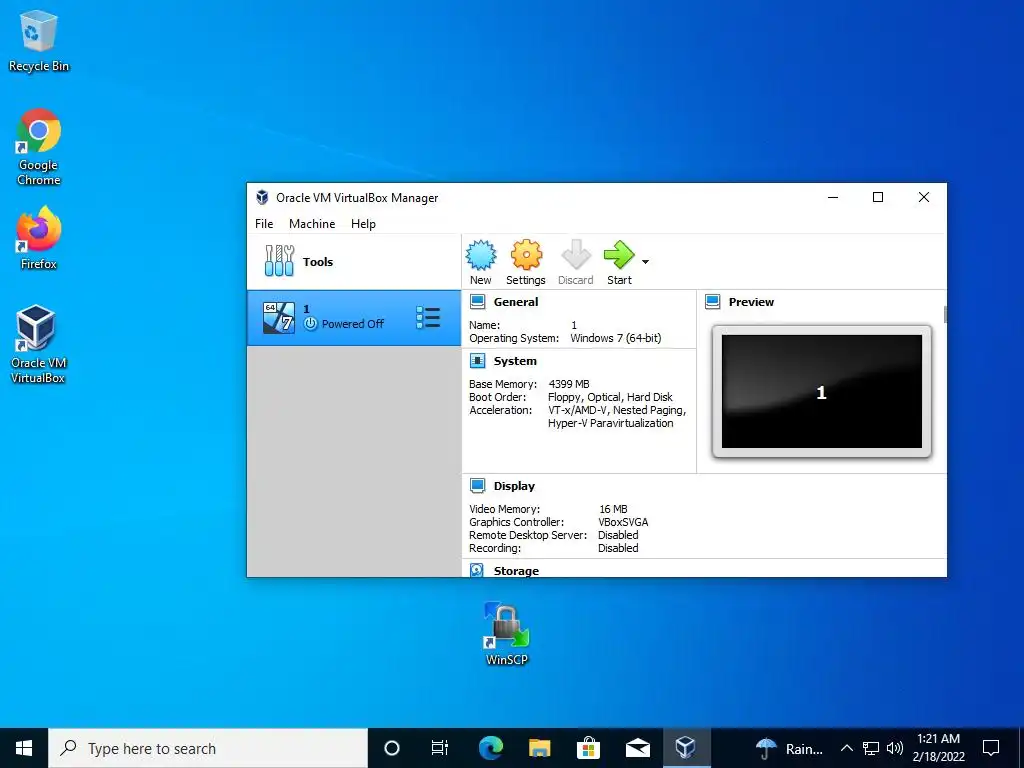Click the Boot Order value text
1024x768 pixels.
610,397
